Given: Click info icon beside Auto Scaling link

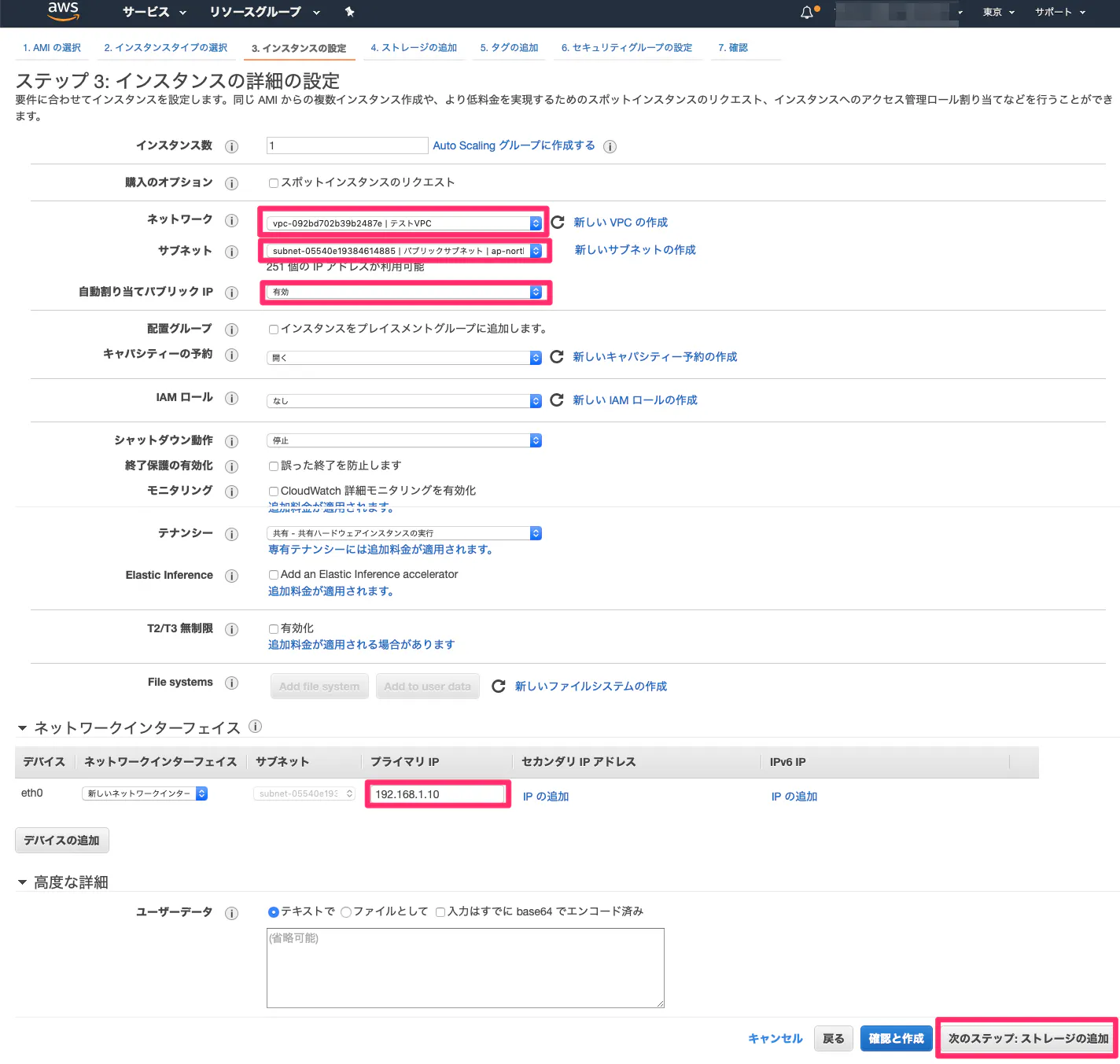Looking at the screenshot, I should tap(610, 146).
